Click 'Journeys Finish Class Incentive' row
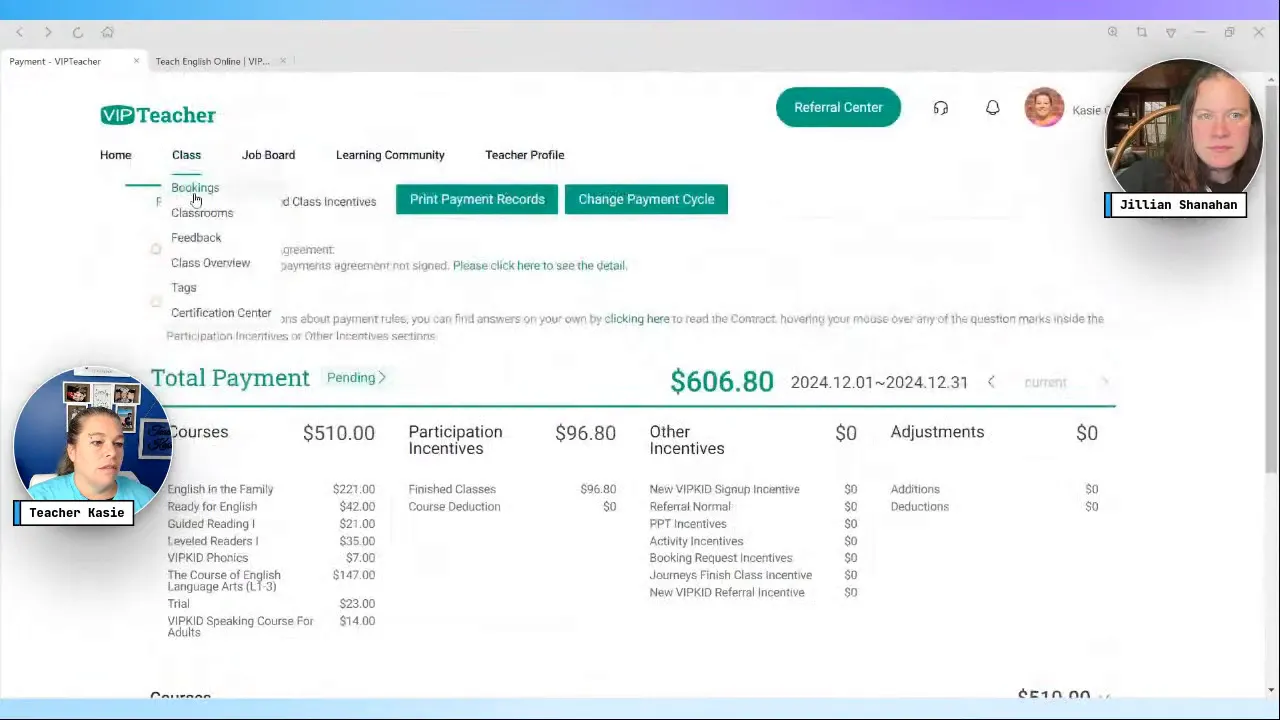This screenshot has width=1280, height=720. [753, 575]
